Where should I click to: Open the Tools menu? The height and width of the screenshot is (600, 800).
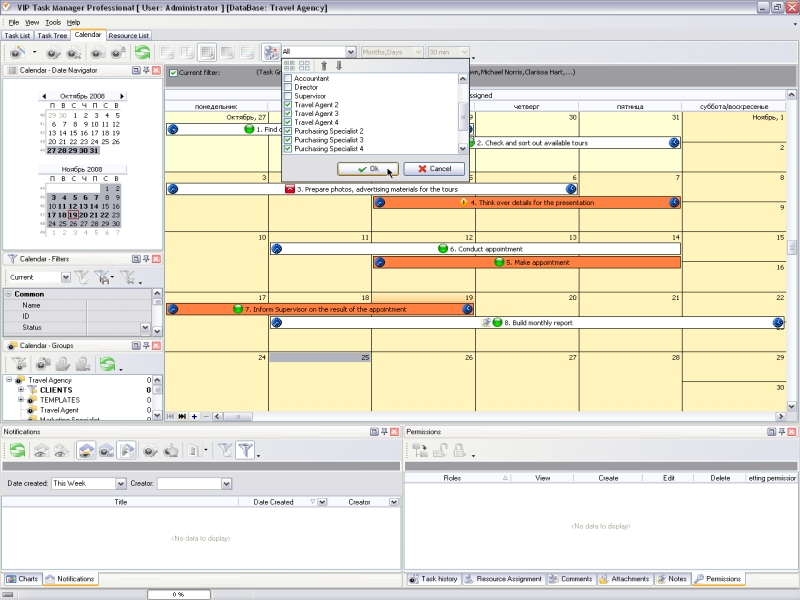[53, 21]
